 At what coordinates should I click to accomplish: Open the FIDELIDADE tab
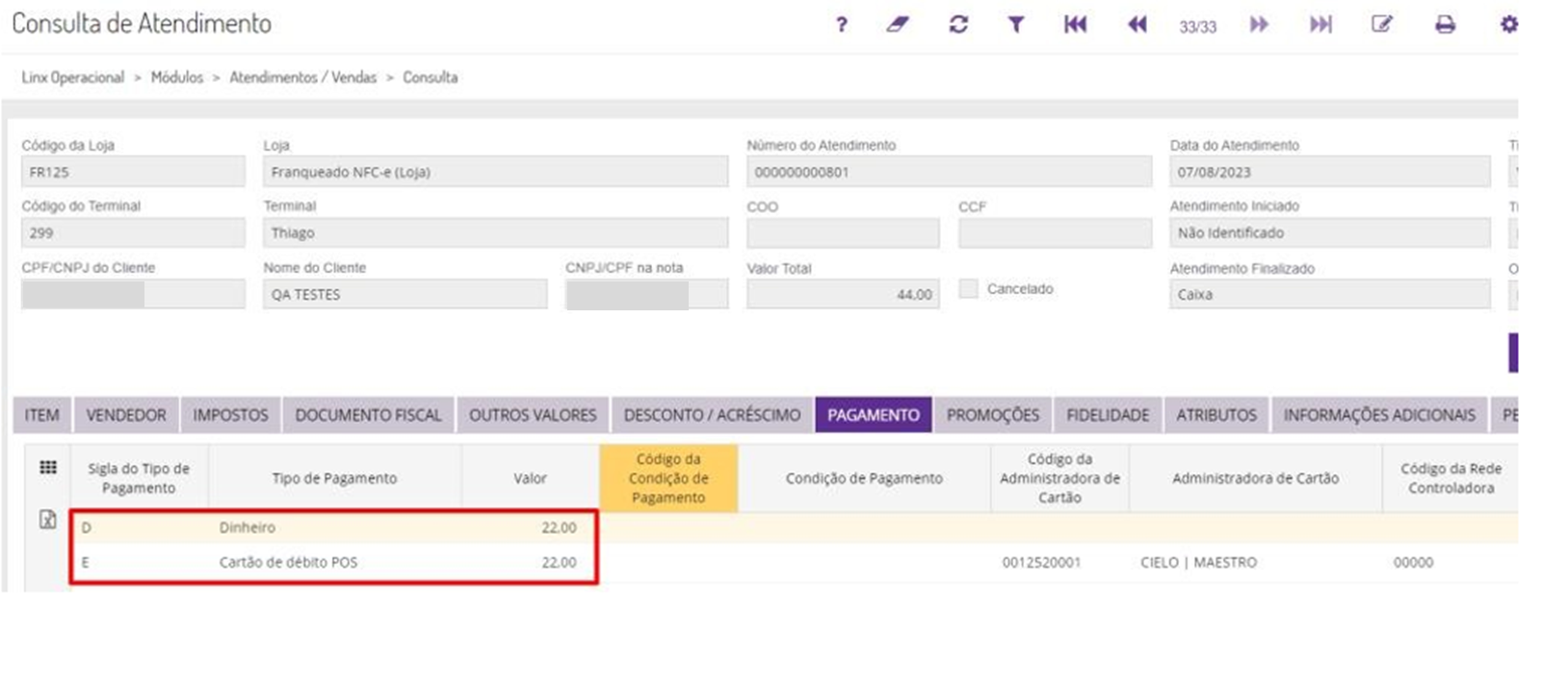tap(1108, 414)
